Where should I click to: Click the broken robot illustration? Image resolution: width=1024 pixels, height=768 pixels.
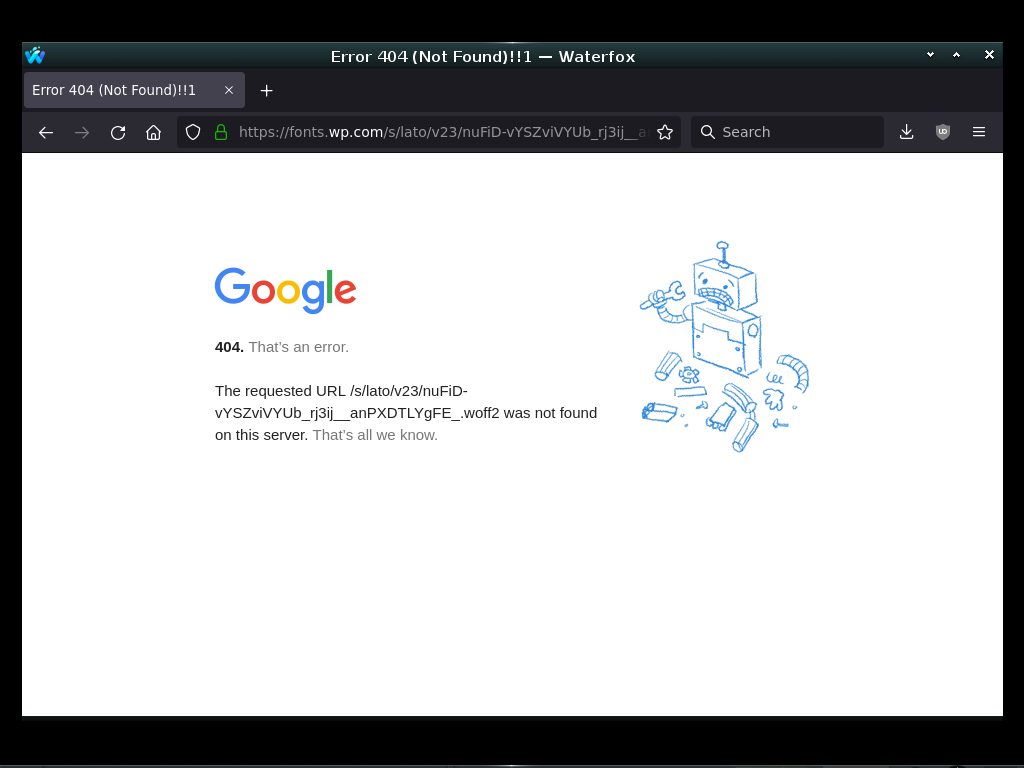(x=722, y=347)
